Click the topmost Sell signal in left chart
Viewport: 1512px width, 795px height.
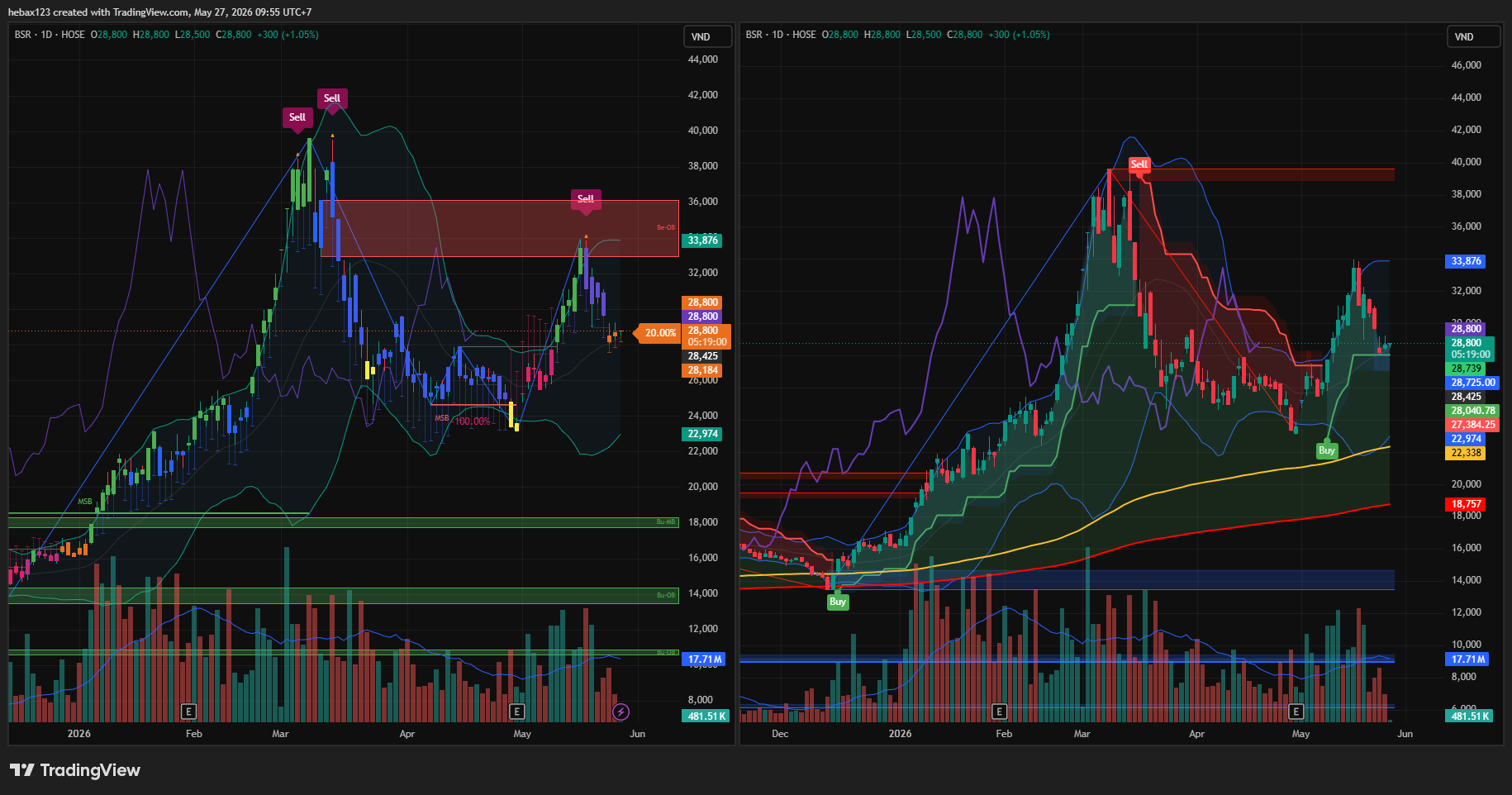(331, 98)
